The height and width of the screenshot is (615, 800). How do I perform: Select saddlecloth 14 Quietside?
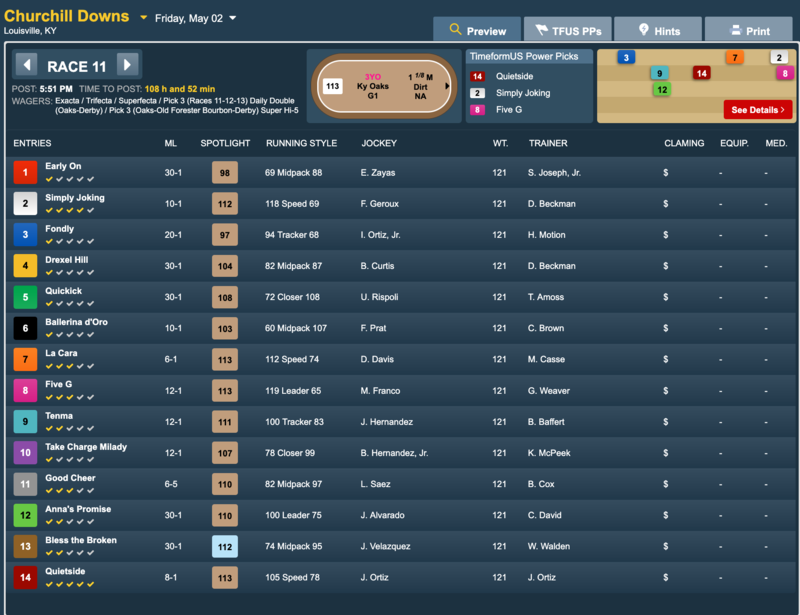click(x=25, y=577)
